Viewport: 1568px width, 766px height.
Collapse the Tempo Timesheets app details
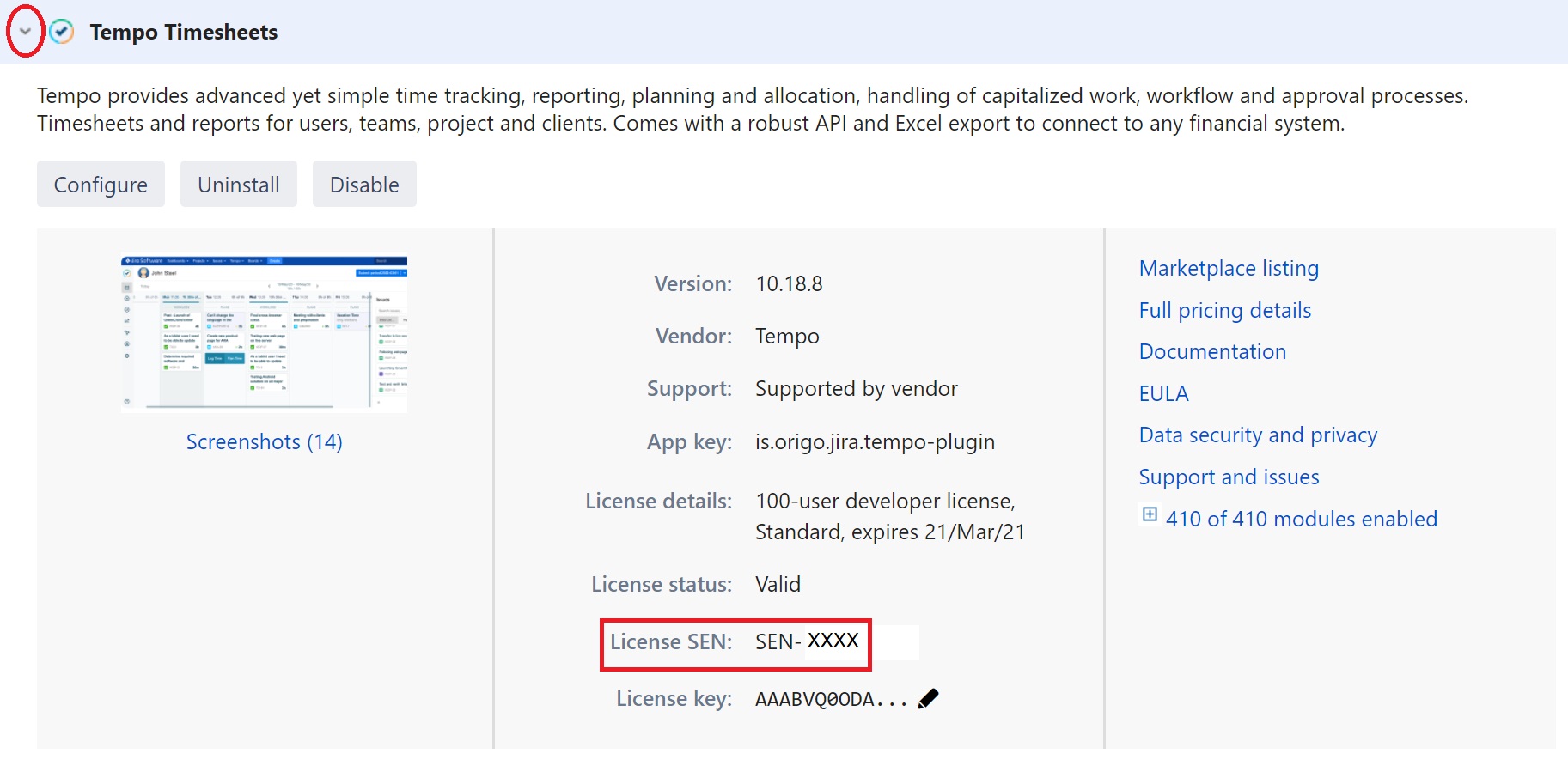pyautogui.click(x=25, y=32)
